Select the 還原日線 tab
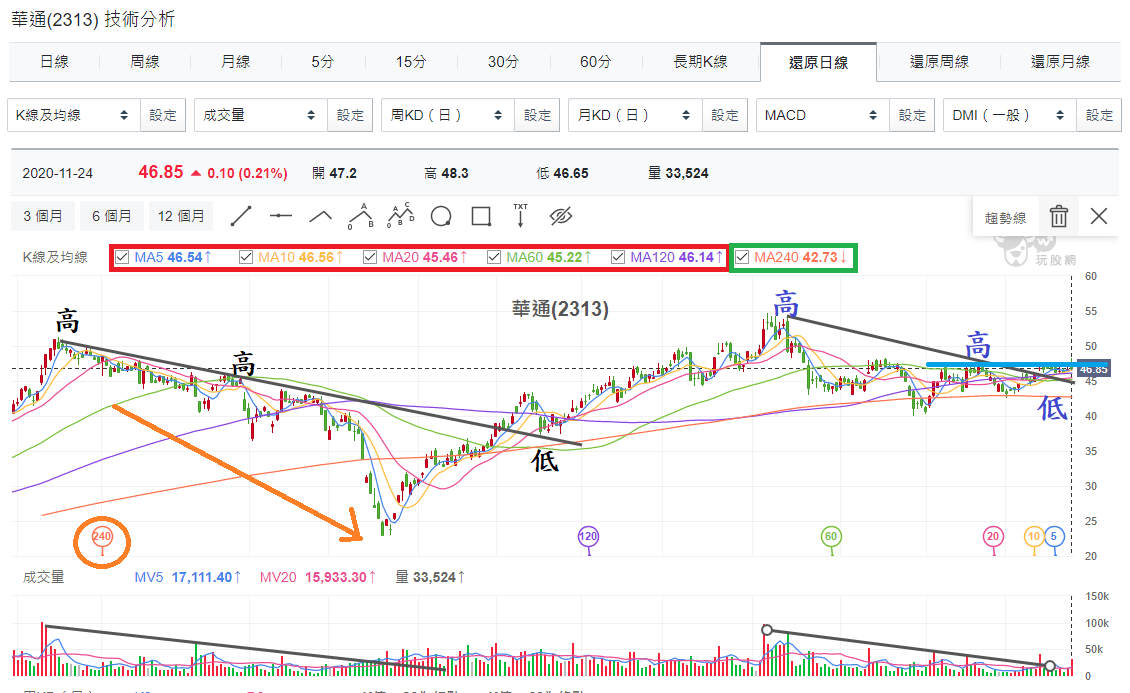Image resolution: width=1130 pixels, height=693 pixels. pos(819,63)
